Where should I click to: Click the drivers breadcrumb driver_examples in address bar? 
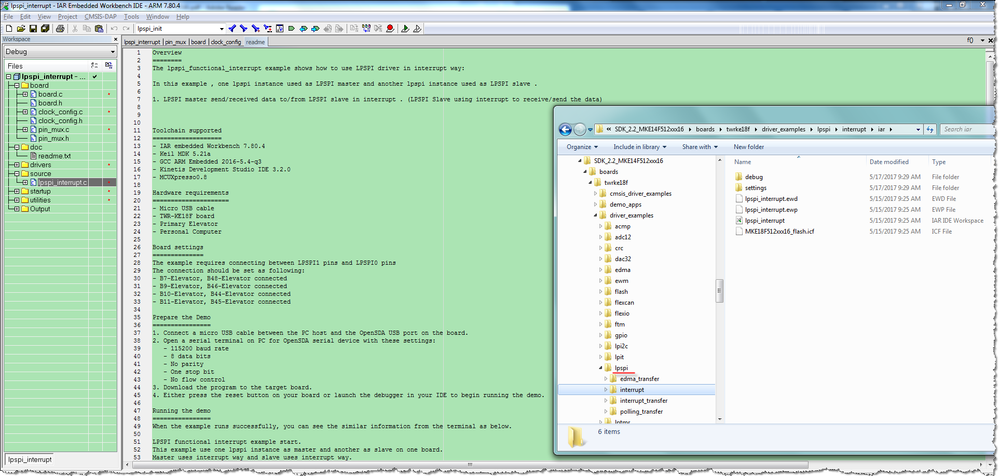[786, 129]
